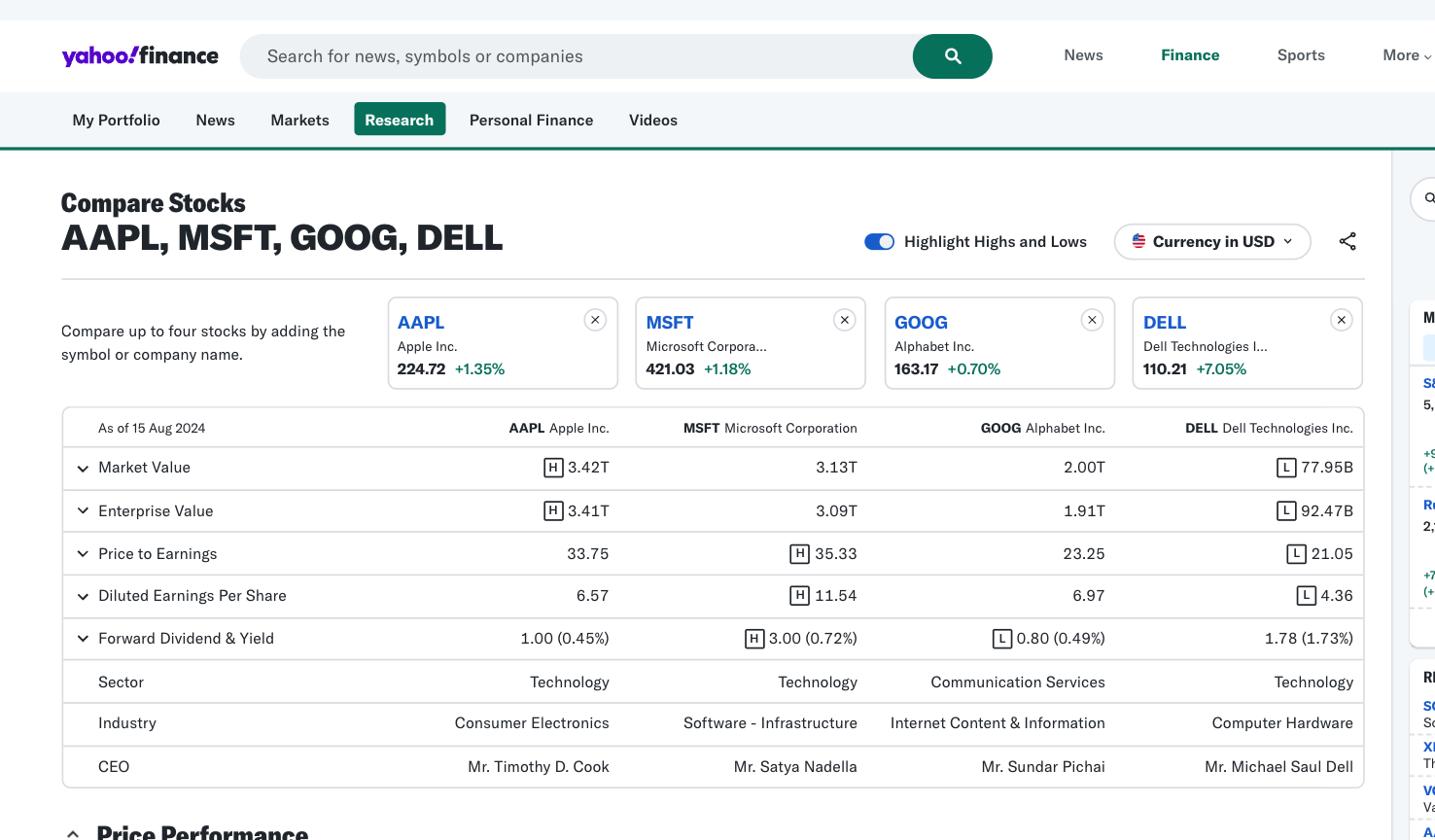This screenshot has height=840, width=1435.
Task: Click the search input field
Action: coord(577,56)
